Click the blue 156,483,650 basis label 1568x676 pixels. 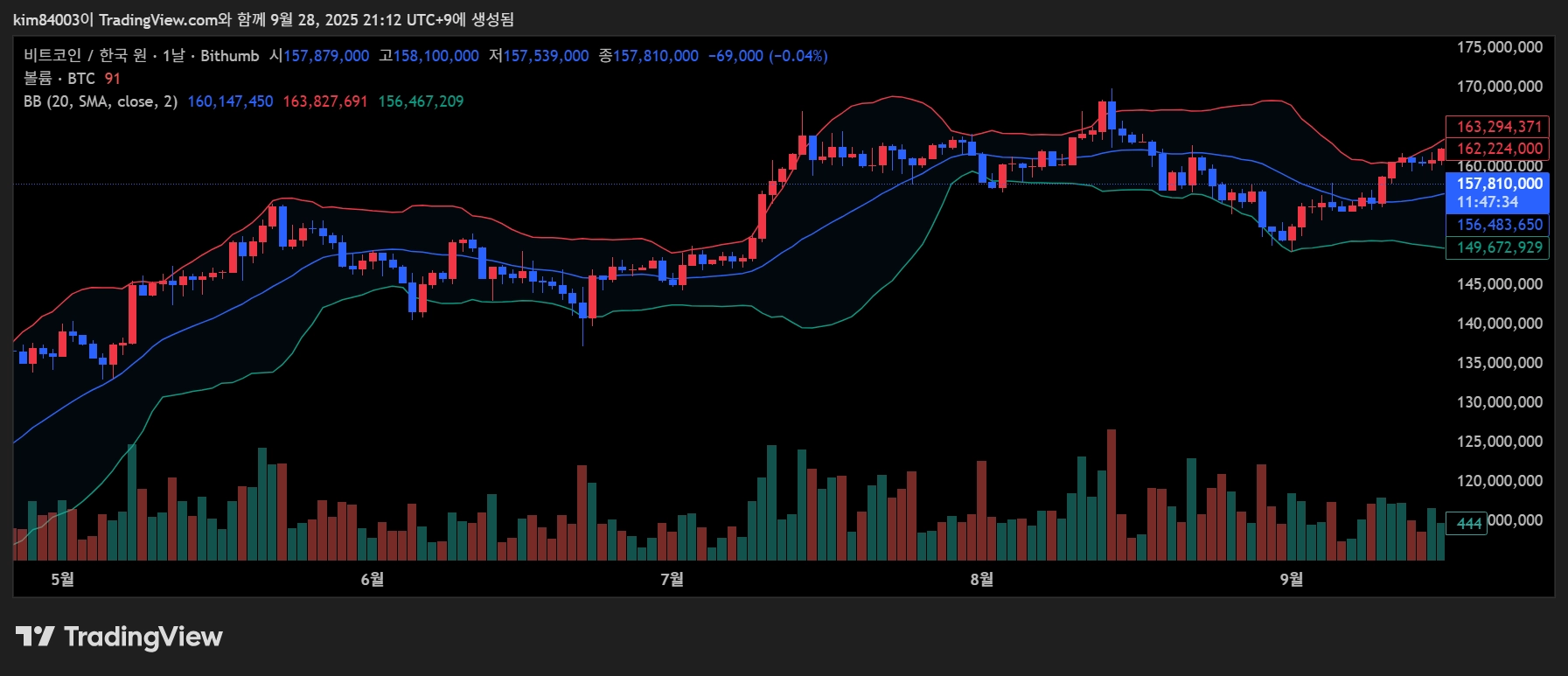coord(1498,225)
